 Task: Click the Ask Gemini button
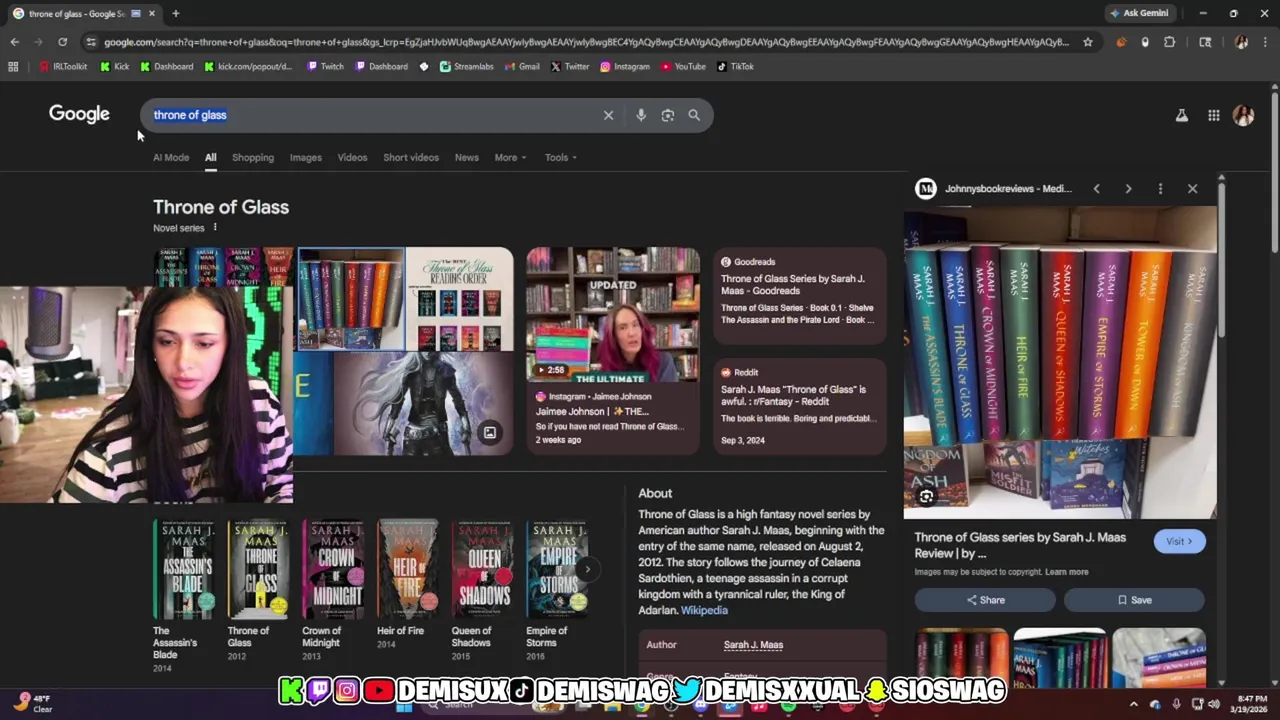[x=1138, y=13]
